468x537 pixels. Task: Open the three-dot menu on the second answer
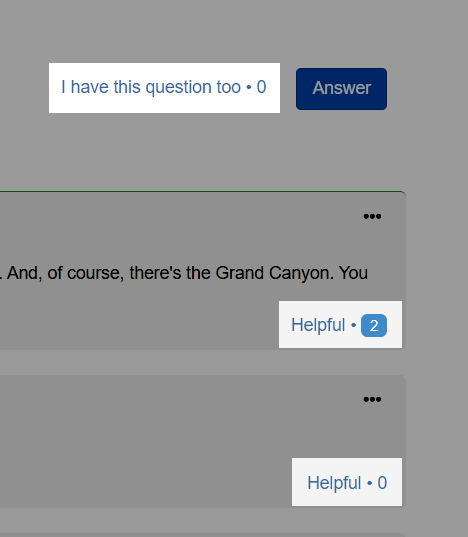point(372,399)
